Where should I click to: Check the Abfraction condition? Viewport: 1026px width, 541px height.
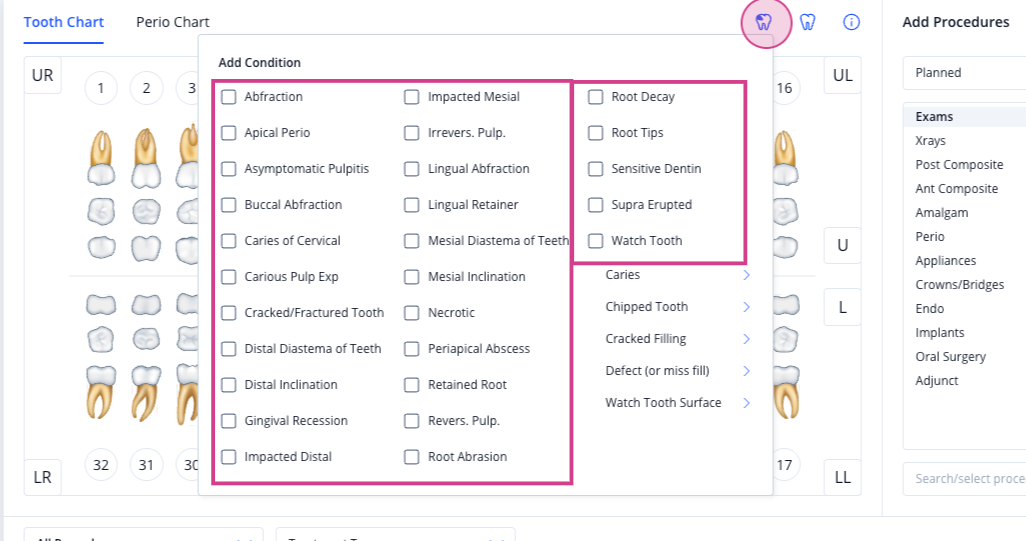point(228,97)
